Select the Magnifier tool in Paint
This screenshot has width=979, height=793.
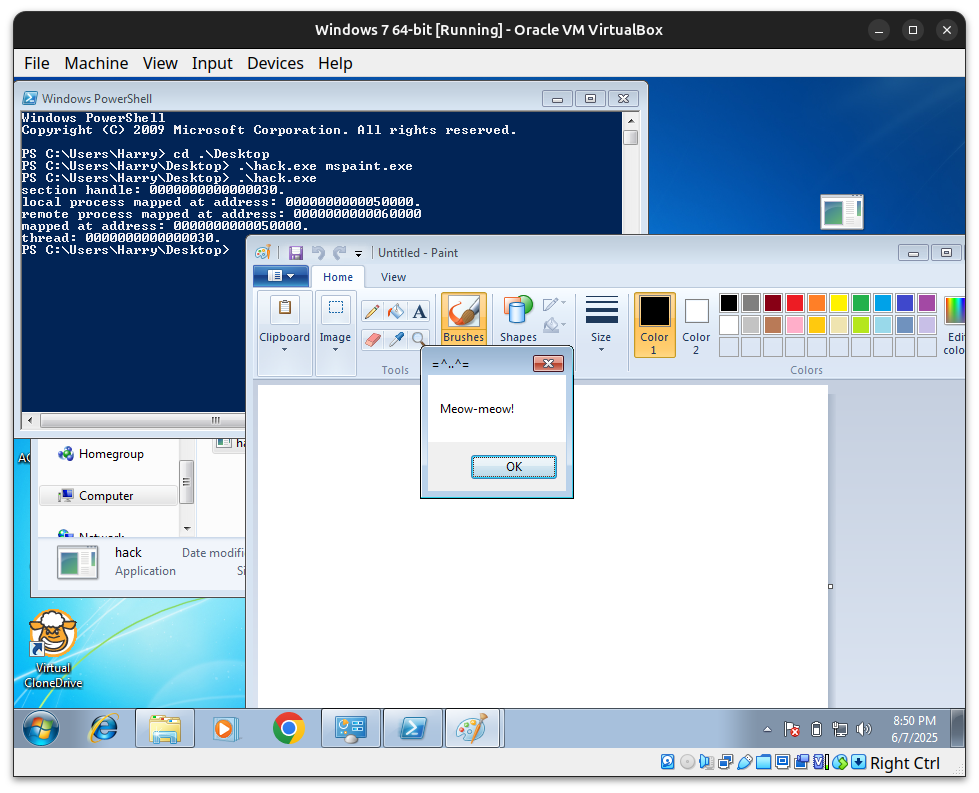(x=418, y=339)
